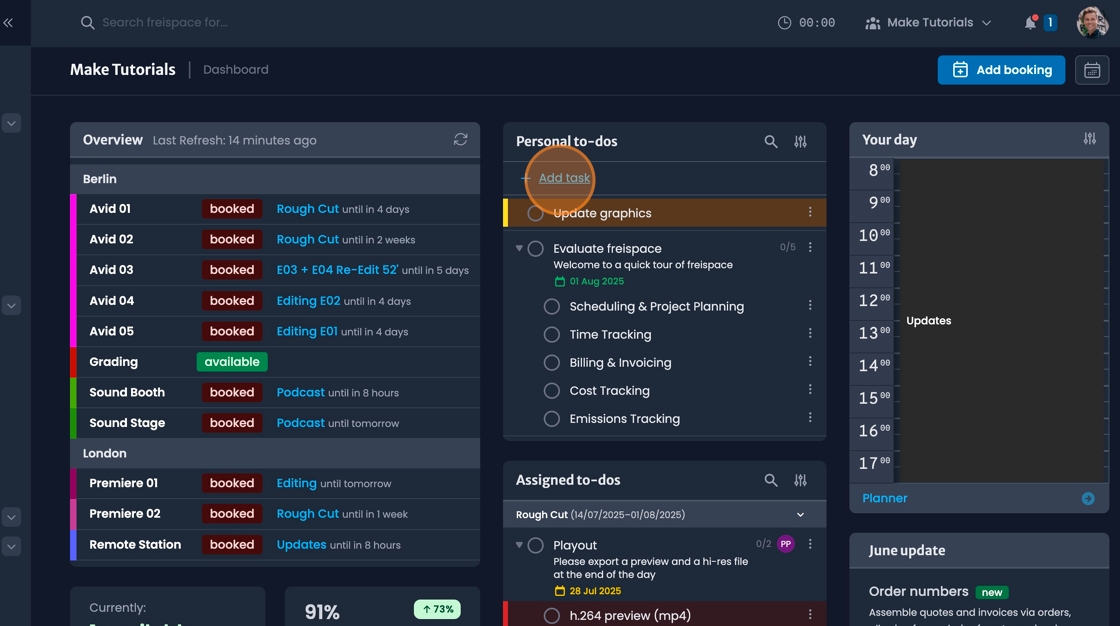Collapse the Evaluate freispace task list
Image resolution: width=1120 pixels, height=626 pixels.
[x=519, y=247]
